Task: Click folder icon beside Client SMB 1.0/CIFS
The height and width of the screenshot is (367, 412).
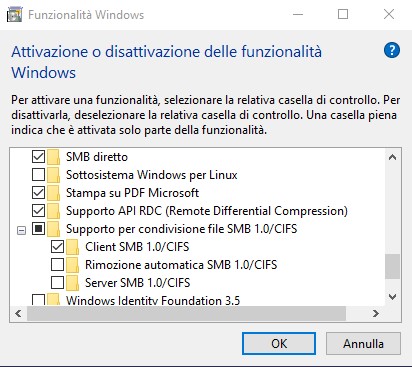Action: (x=72, y=247)
